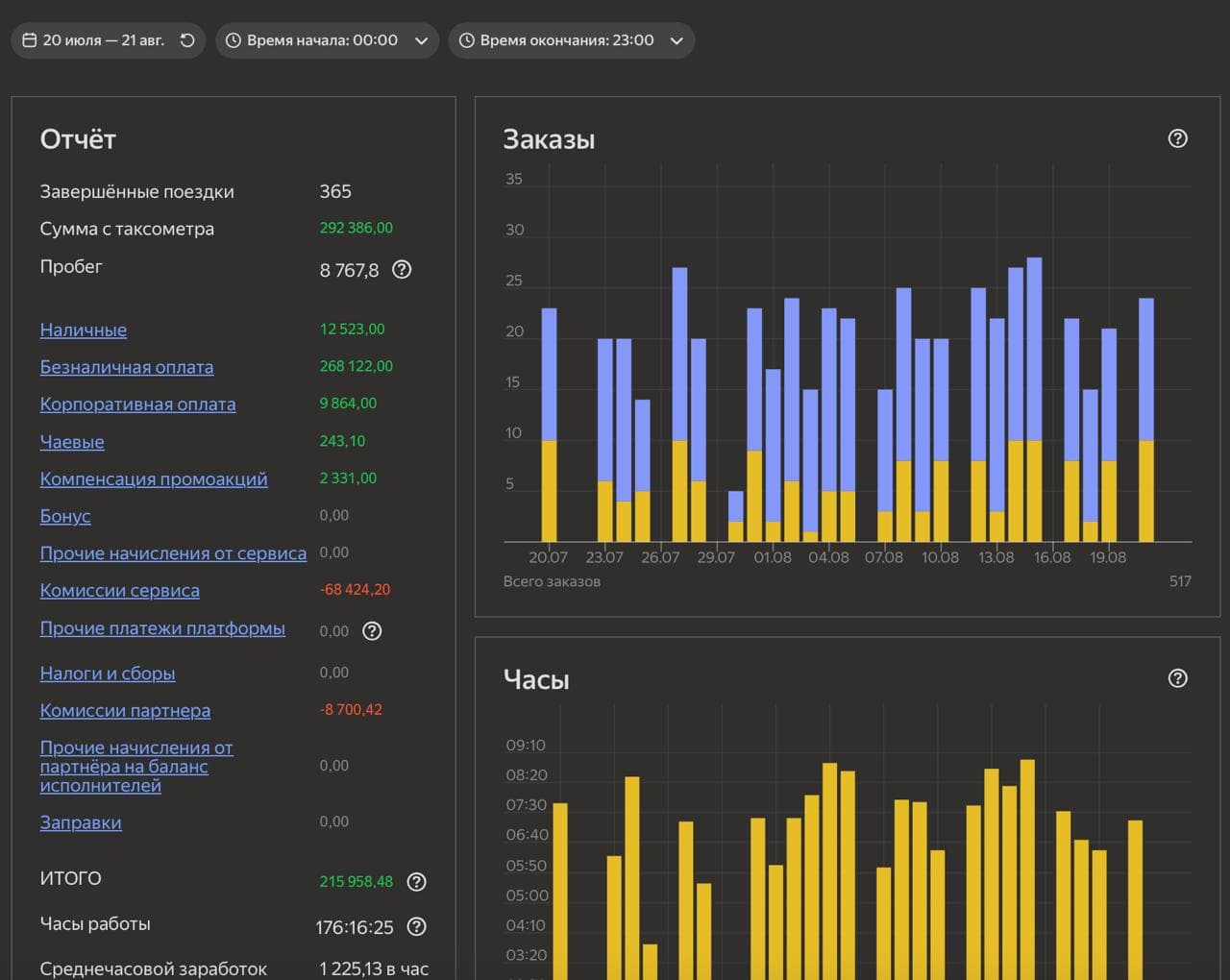
Task: Click the taximeter sum 292 386,00
Action: tap(357, 228)
